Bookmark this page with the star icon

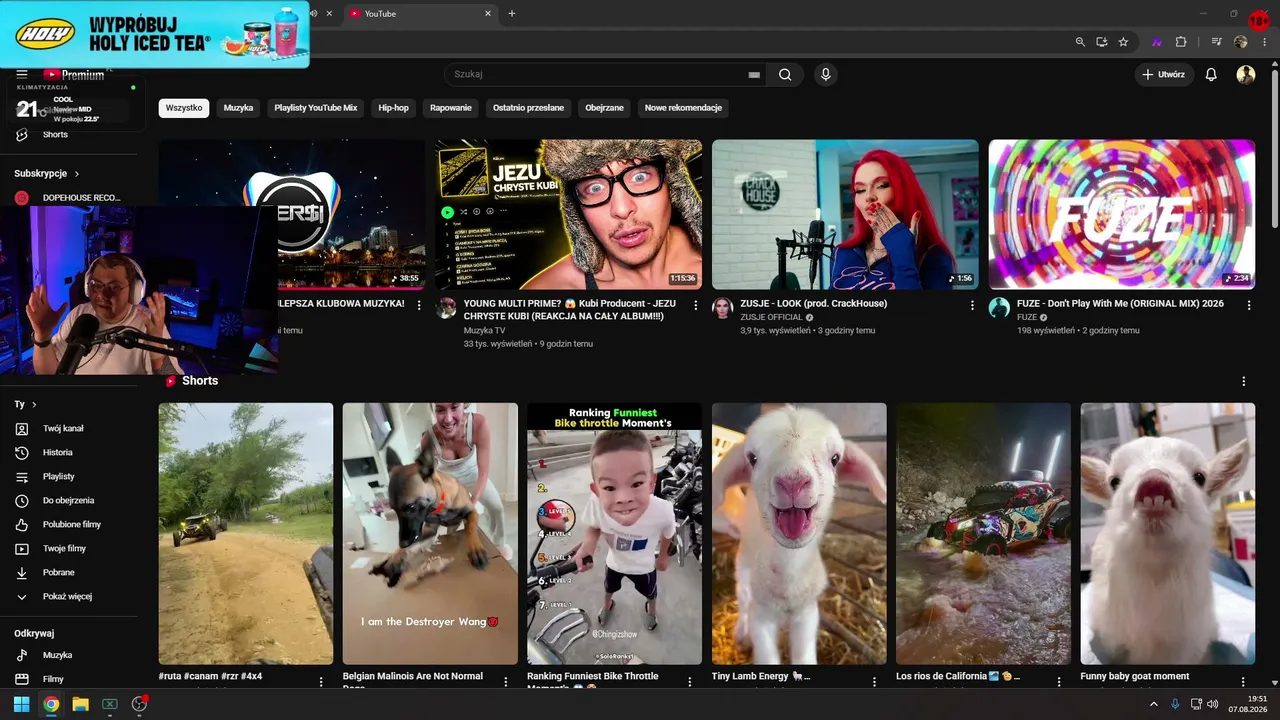tap(1123, 42)
